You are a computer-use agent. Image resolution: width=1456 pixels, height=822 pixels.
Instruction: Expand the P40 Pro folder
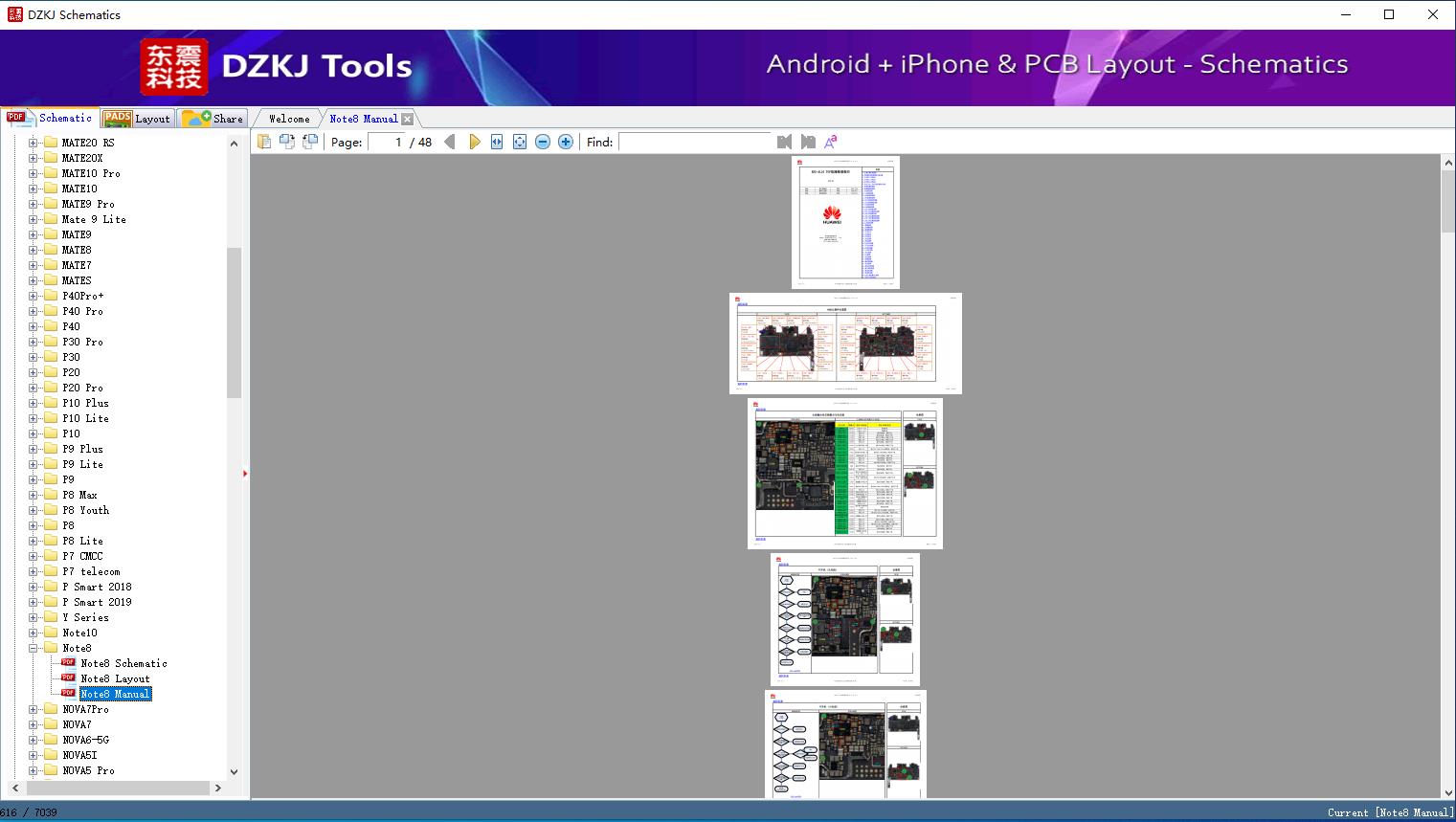coord(34,311)
